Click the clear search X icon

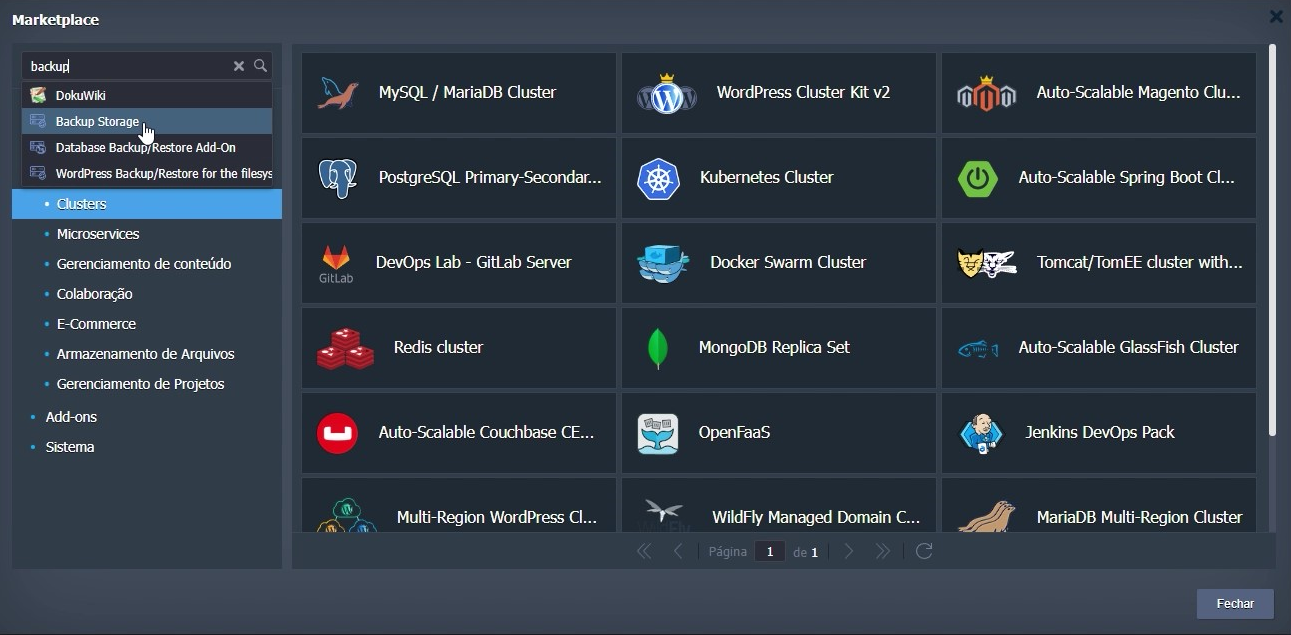coord(239,66)
